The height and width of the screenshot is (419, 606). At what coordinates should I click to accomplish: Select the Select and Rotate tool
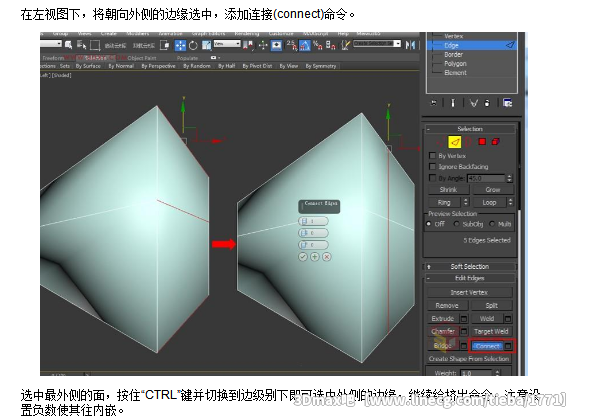pyautogui.click(x=193, y=46)
